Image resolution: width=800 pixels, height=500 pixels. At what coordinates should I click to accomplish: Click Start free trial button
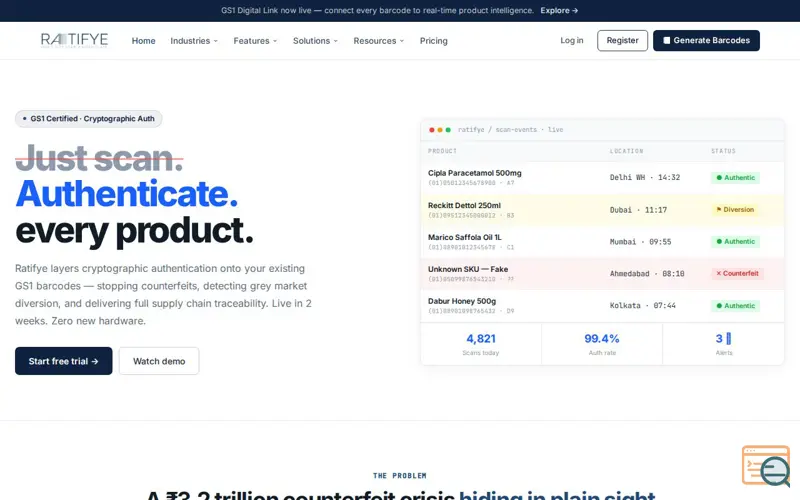coord(63,361)
